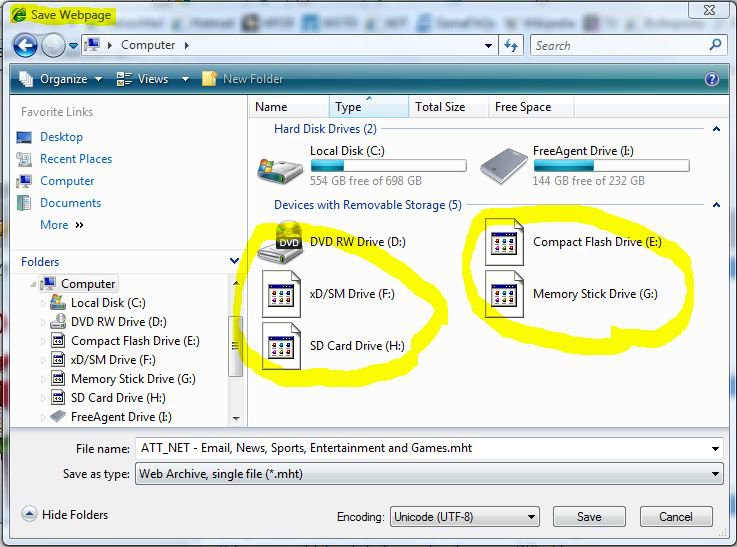Open the recent pages dropdown arrow
This screenshot has height=547, width=737.
pyautogui.click(x=73, y=46)
